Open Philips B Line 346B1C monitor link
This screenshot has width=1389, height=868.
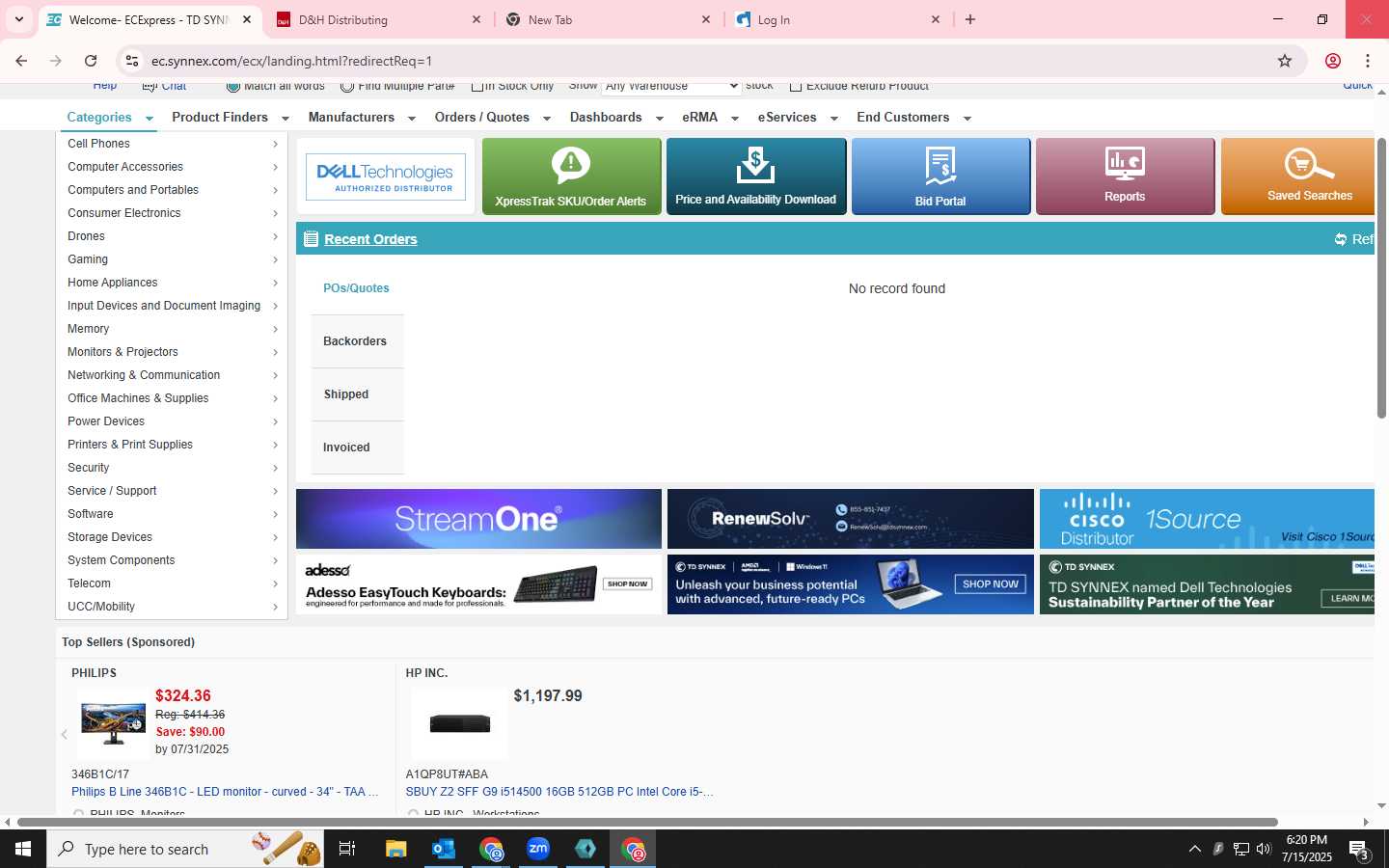pyautogui.click(x=225, y=792)
